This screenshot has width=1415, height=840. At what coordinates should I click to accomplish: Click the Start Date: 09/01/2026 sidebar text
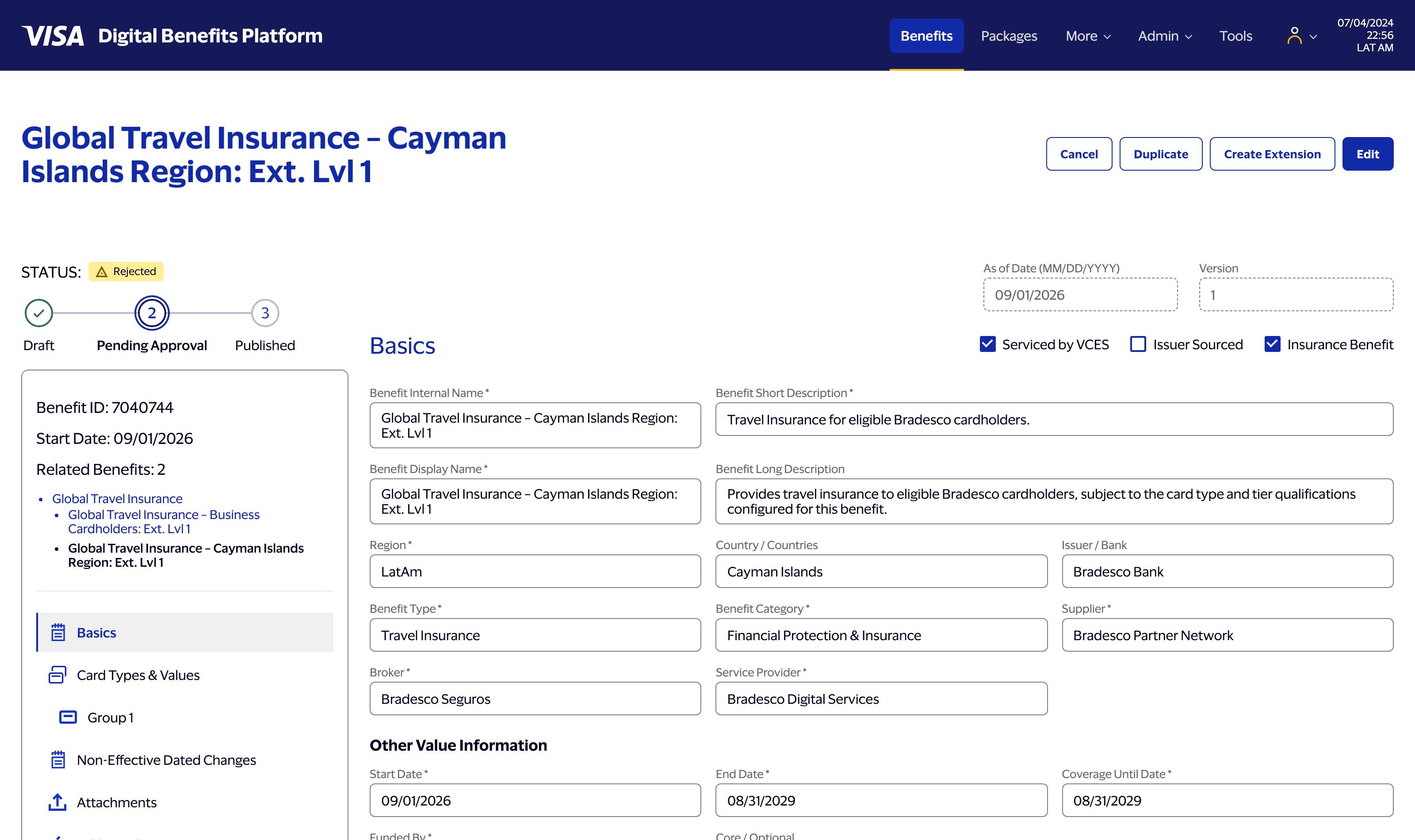pos(115,439)
